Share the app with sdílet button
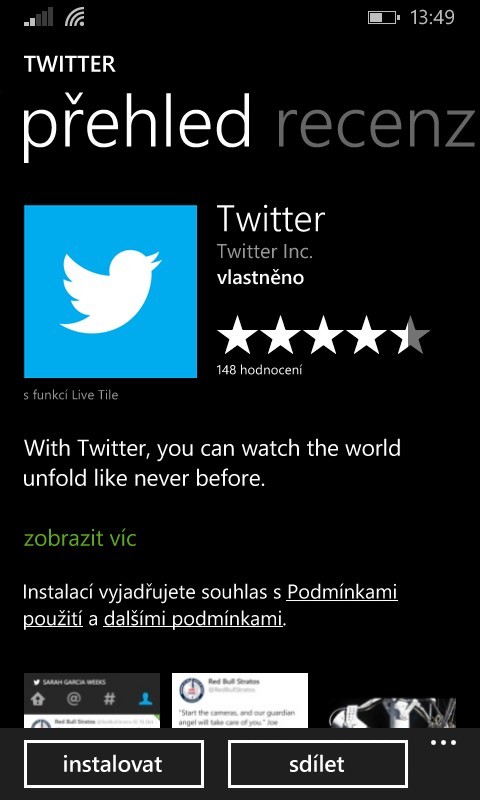Viewport: 480px width, 800px height. (317, 764)
